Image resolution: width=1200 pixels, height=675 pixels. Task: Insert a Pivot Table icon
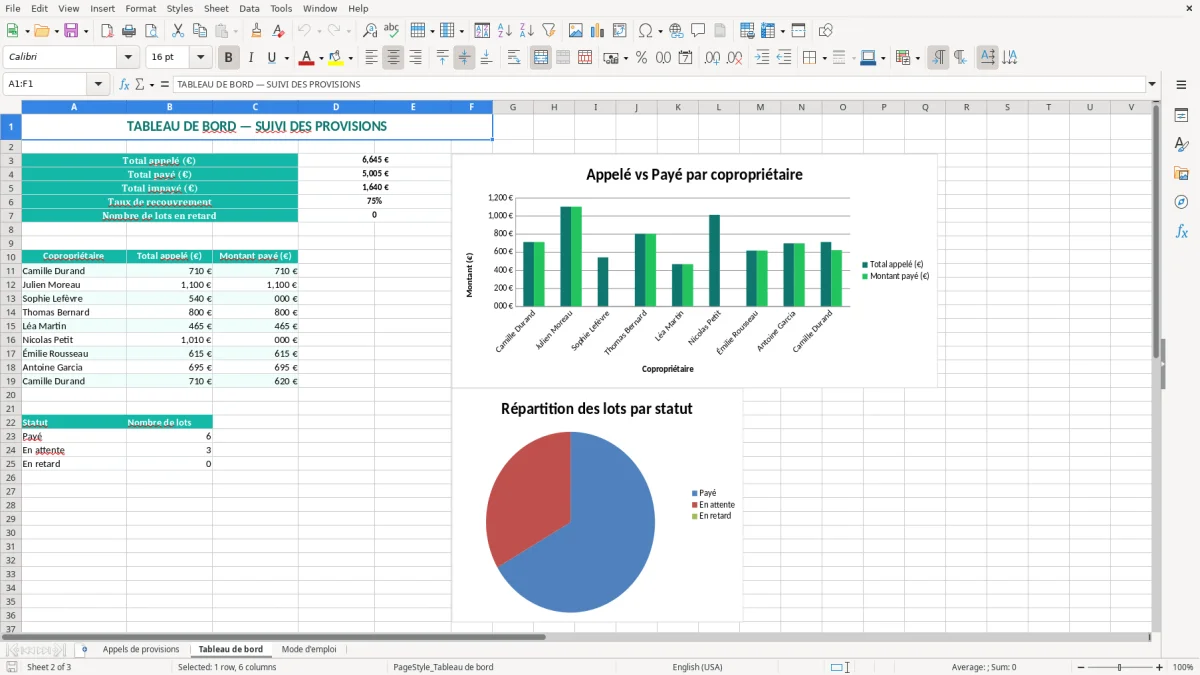[x=620, y=31]
